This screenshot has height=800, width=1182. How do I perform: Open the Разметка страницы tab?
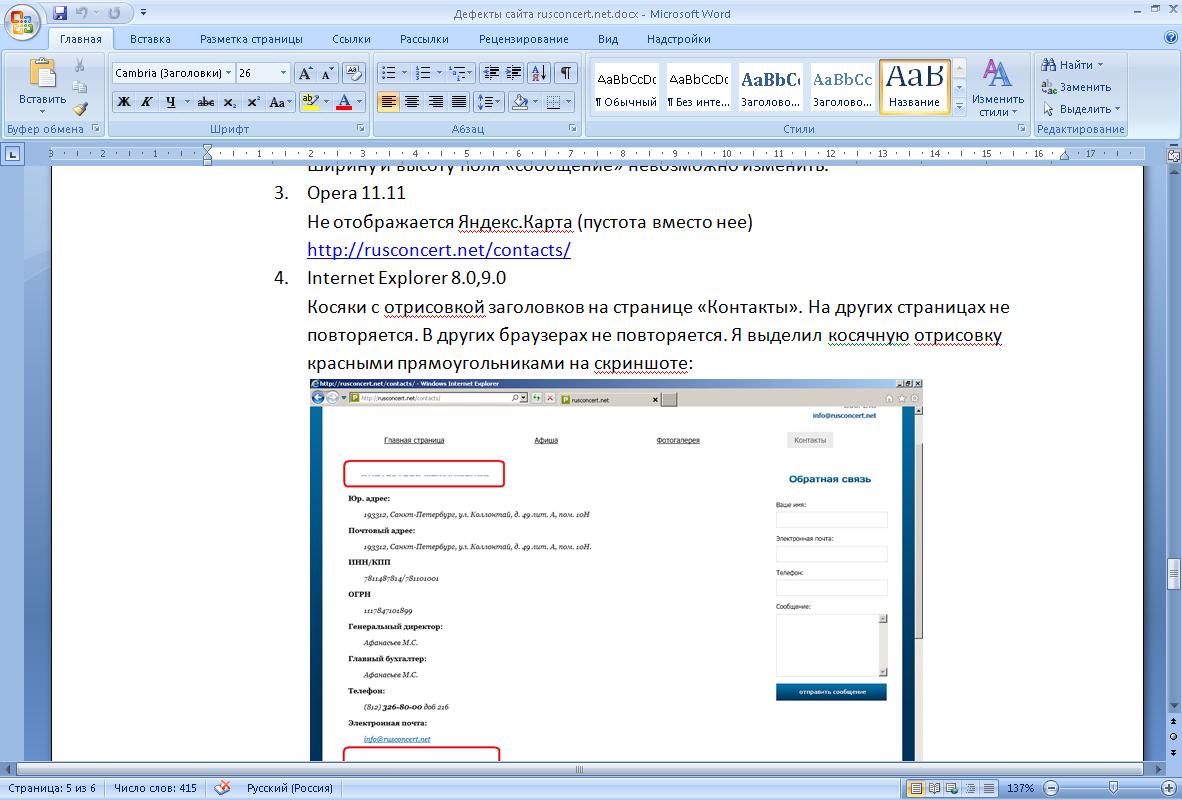click(x=251, y=38)
